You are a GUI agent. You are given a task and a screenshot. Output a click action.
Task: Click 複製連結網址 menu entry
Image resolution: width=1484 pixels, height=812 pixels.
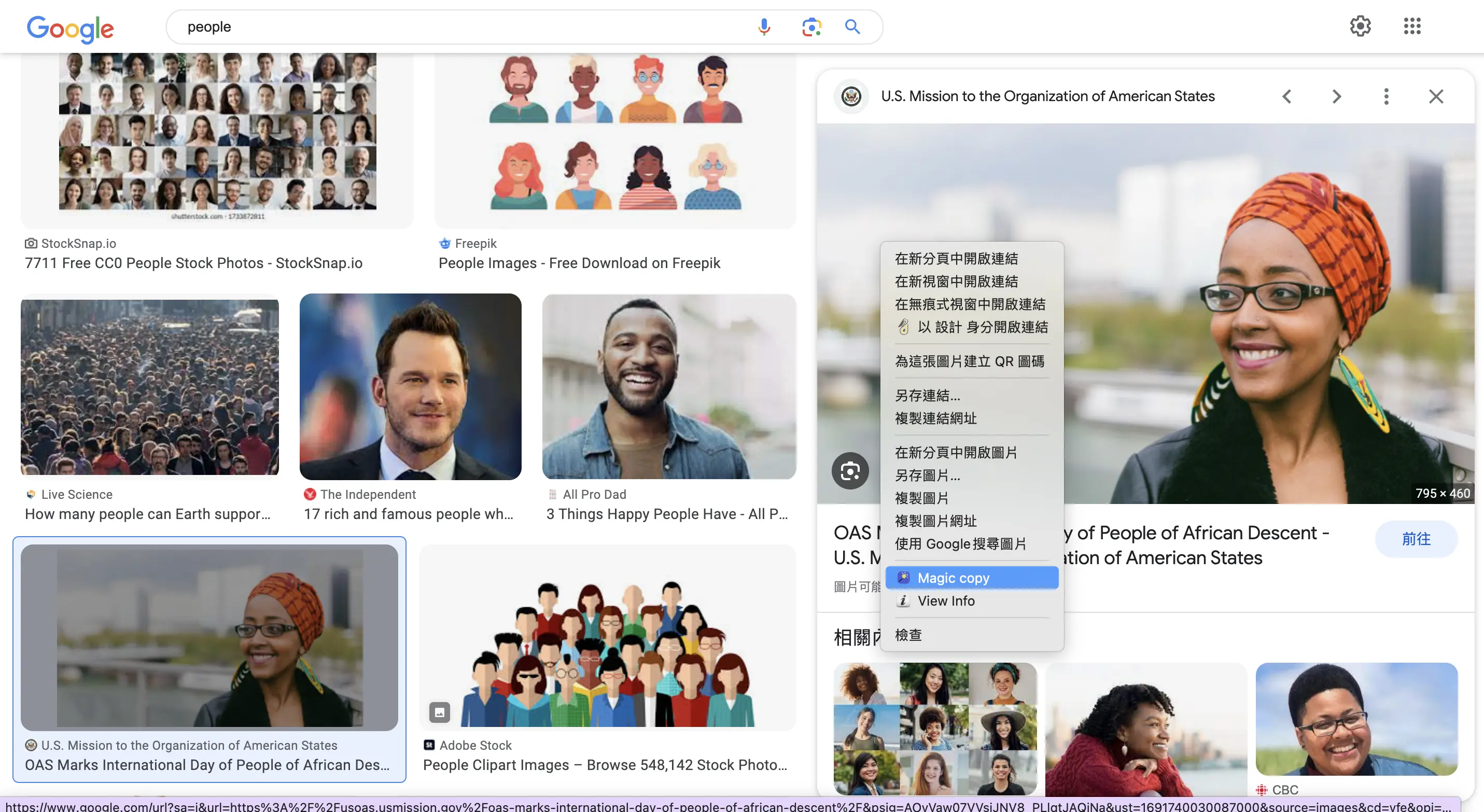971,418
